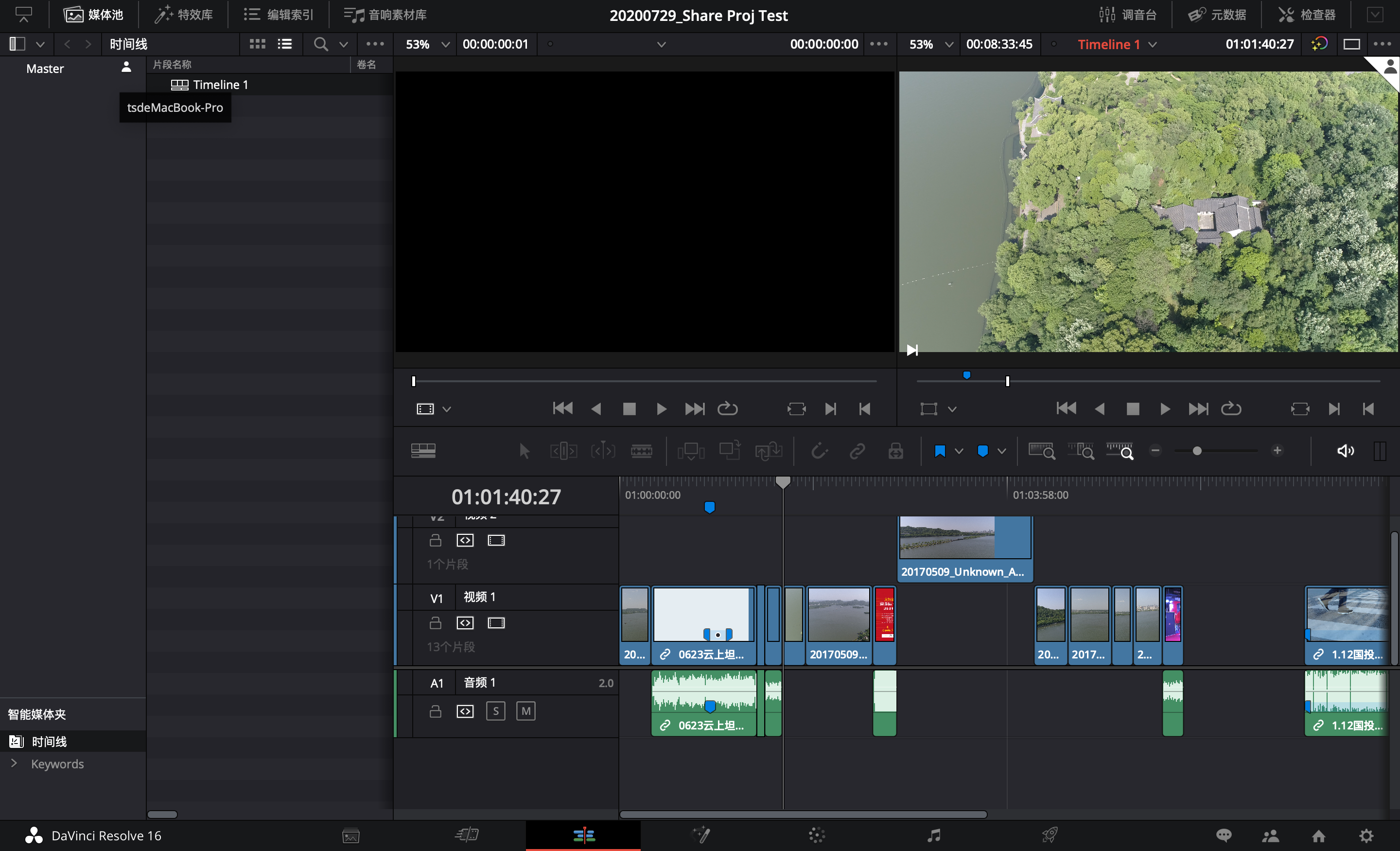The image size is (1400, 851).
Task: Mute audio track A1 with M button
Action: 525,710
